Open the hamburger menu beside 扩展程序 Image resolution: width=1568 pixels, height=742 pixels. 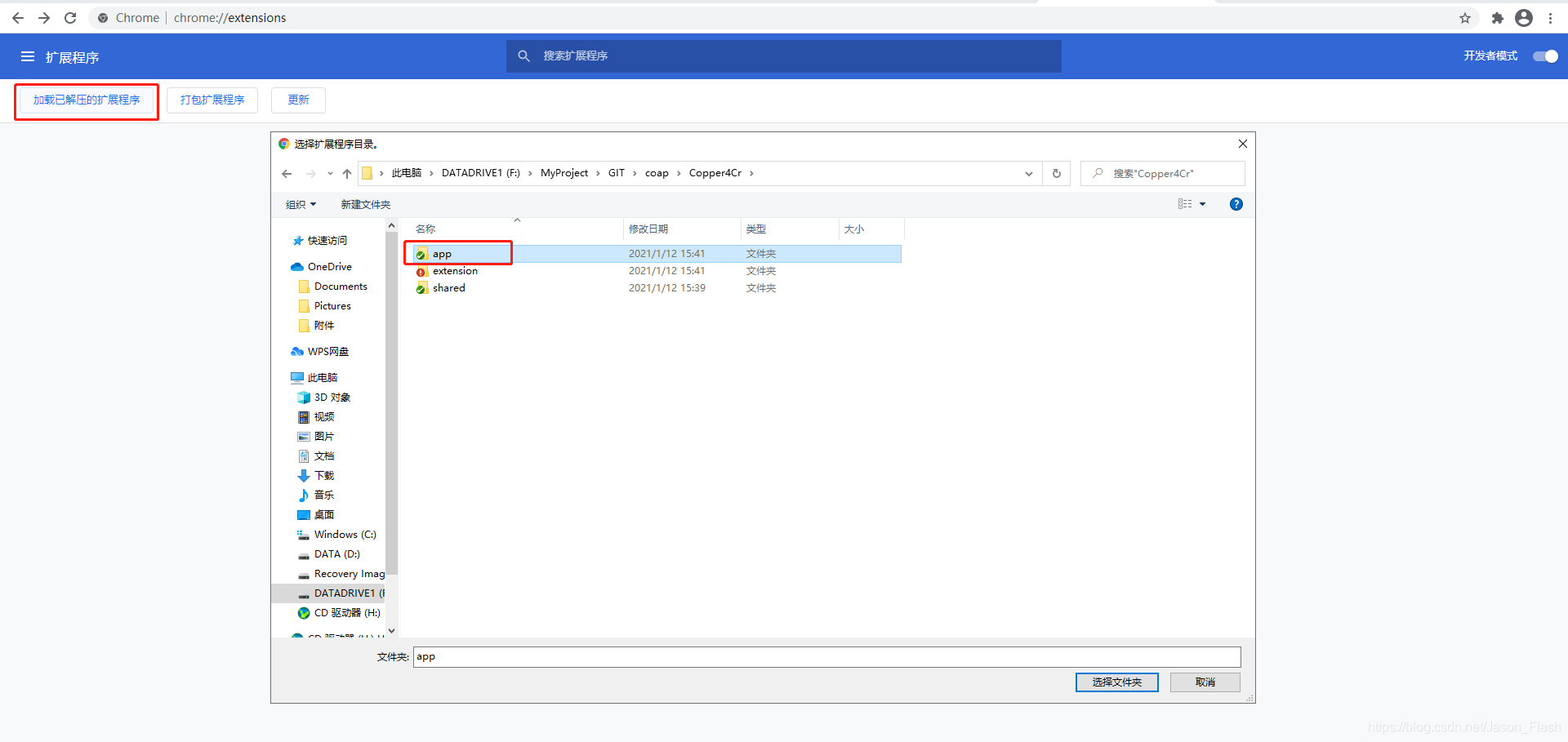[28, 56]
